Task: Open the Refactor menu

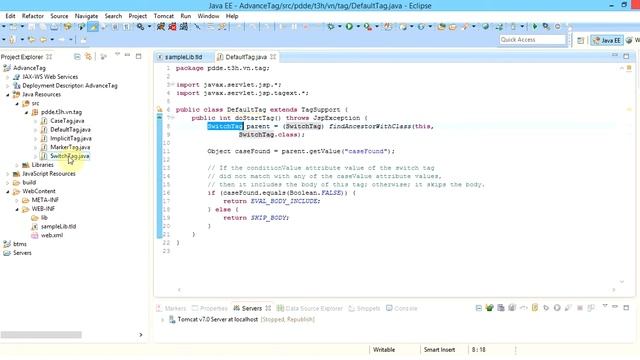Action: [33, 16]
